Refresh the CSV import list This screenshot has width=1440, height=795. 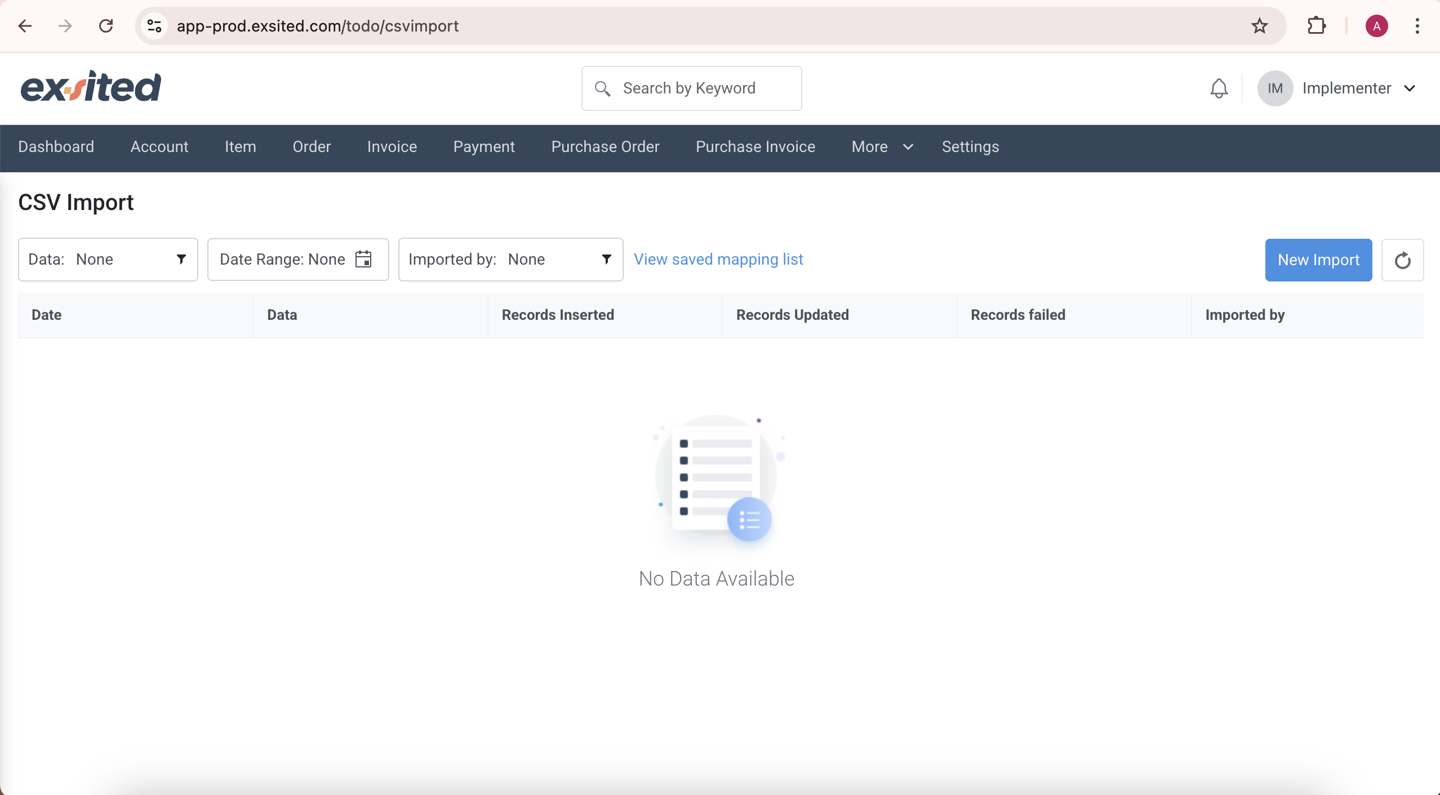click(x=1402, y=260)
